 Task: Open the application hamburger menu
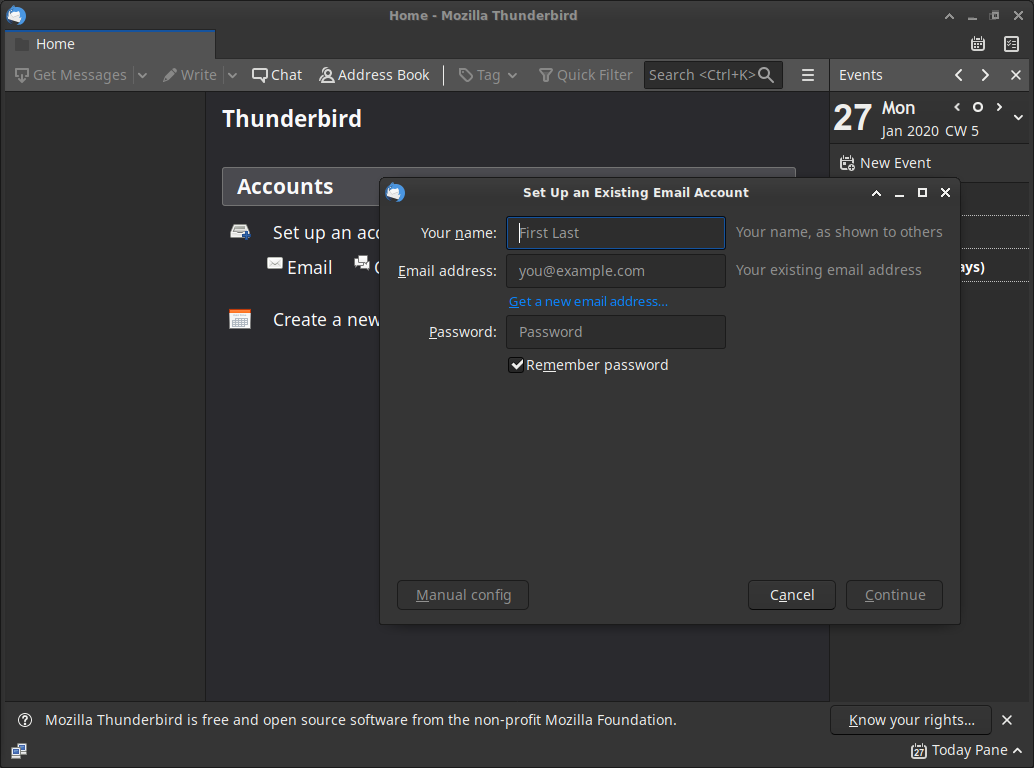[x=806, y=74]
